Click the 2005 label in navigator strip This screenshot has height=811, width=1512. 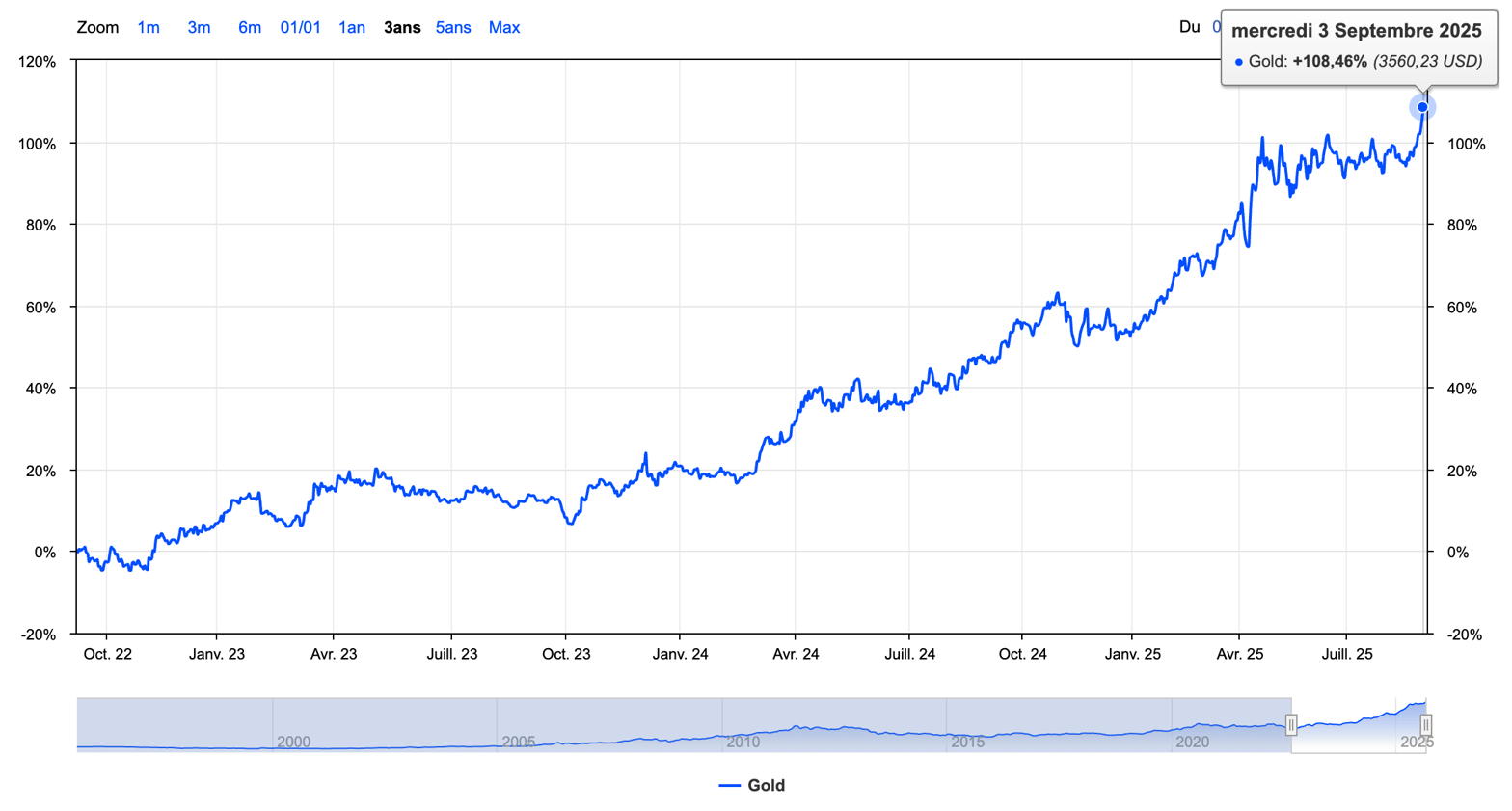tap(518, 742)
